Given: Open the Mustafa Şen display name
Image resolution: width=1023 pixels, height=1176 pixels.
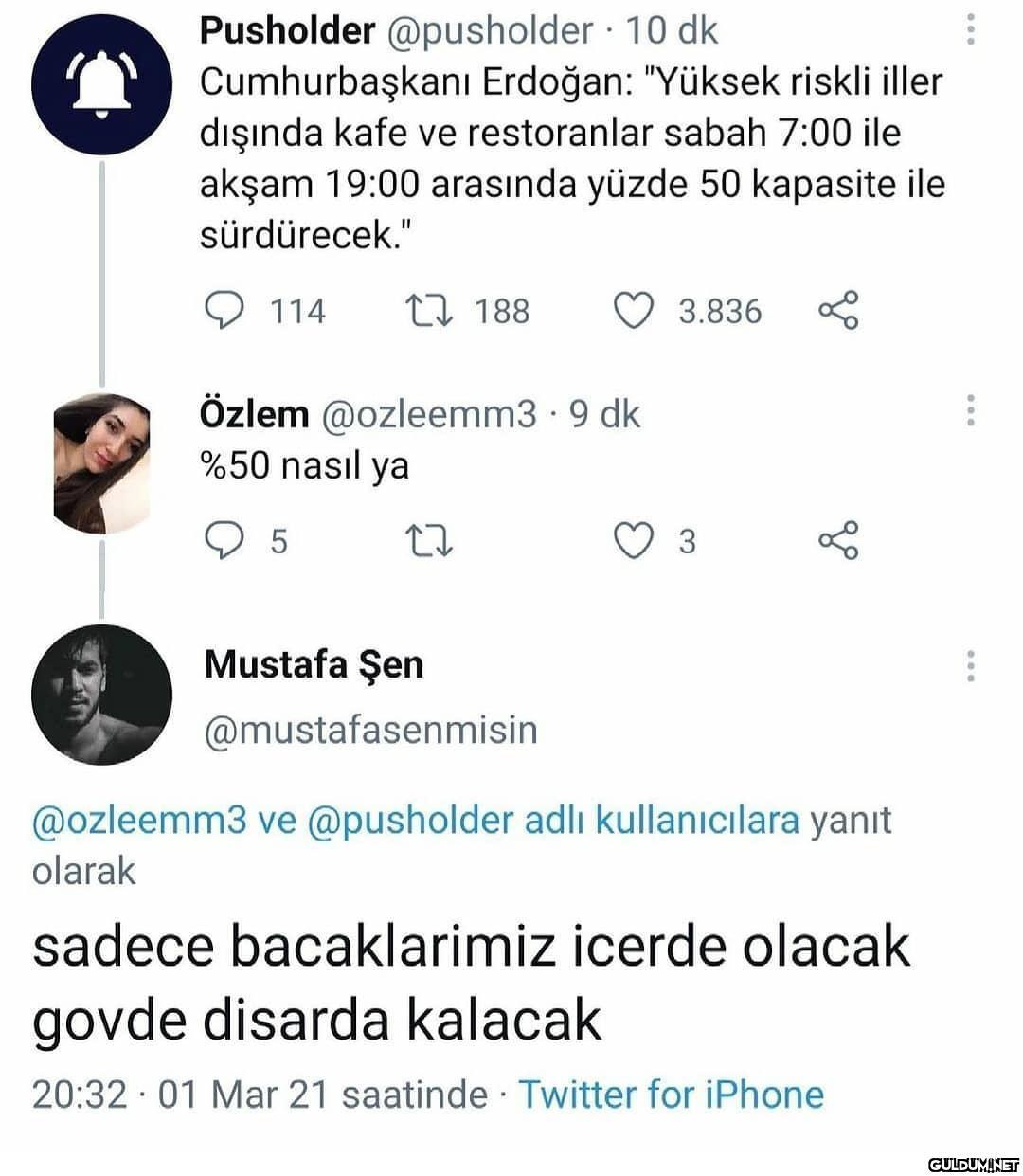Looking at the screenshot, I should (314, 664).
